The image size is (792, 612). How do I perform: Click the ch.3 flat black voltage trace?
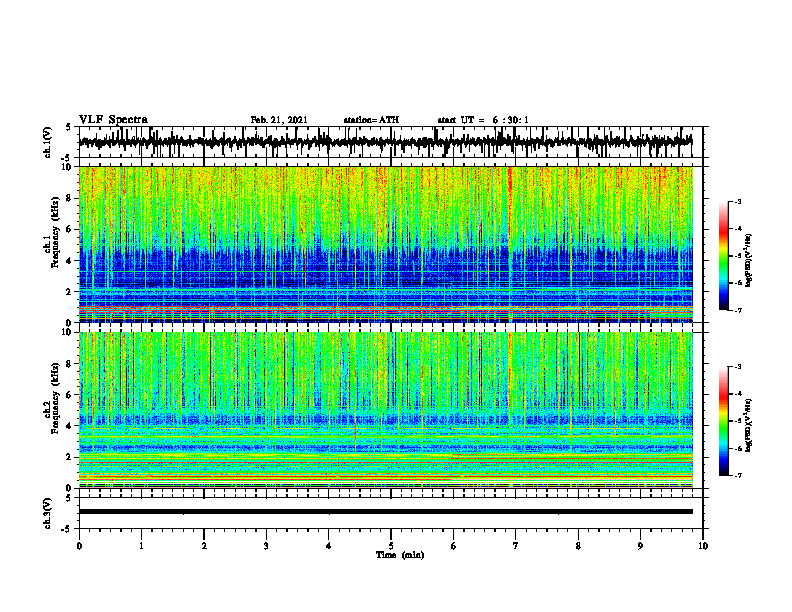pyautogui.click(x=386, y=512)
